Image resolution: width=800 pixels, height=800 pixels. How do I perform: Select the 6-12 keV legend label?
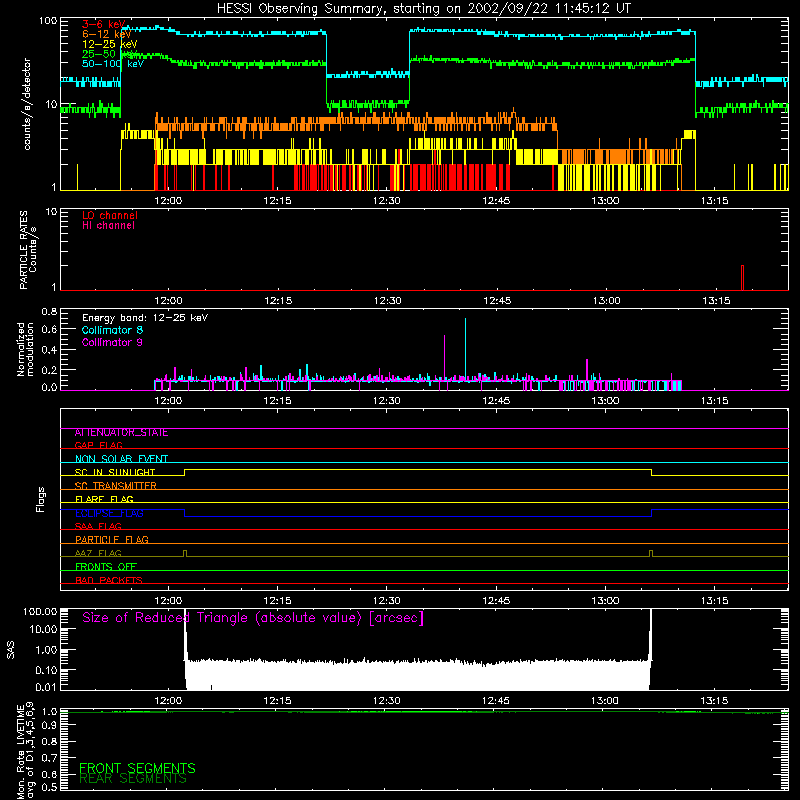106,34
